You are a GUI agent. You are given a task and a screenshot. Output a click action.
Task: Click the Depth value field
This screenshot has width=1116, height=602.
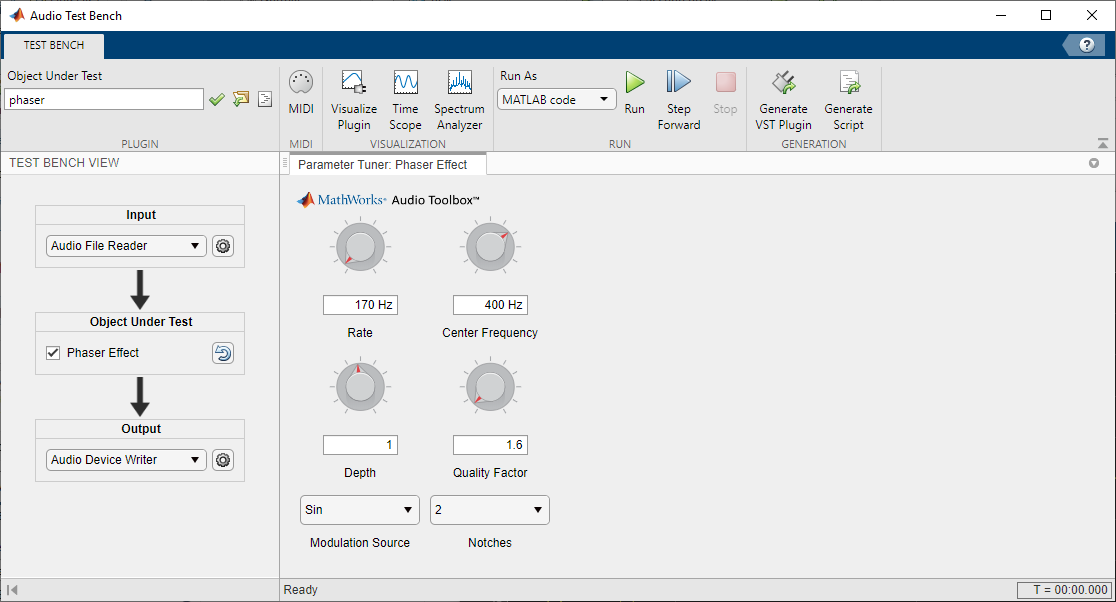tap(360, 445)
